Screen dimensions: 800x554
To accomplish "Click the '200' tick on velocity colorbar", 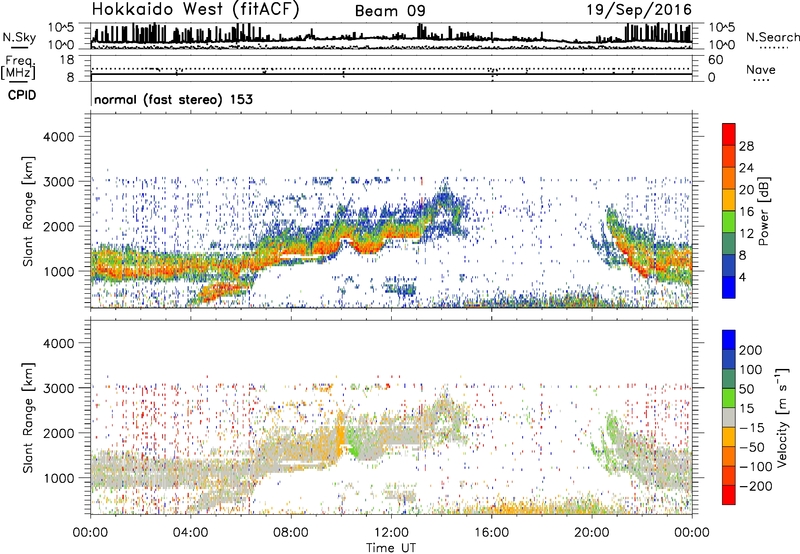I will (751, 350).
